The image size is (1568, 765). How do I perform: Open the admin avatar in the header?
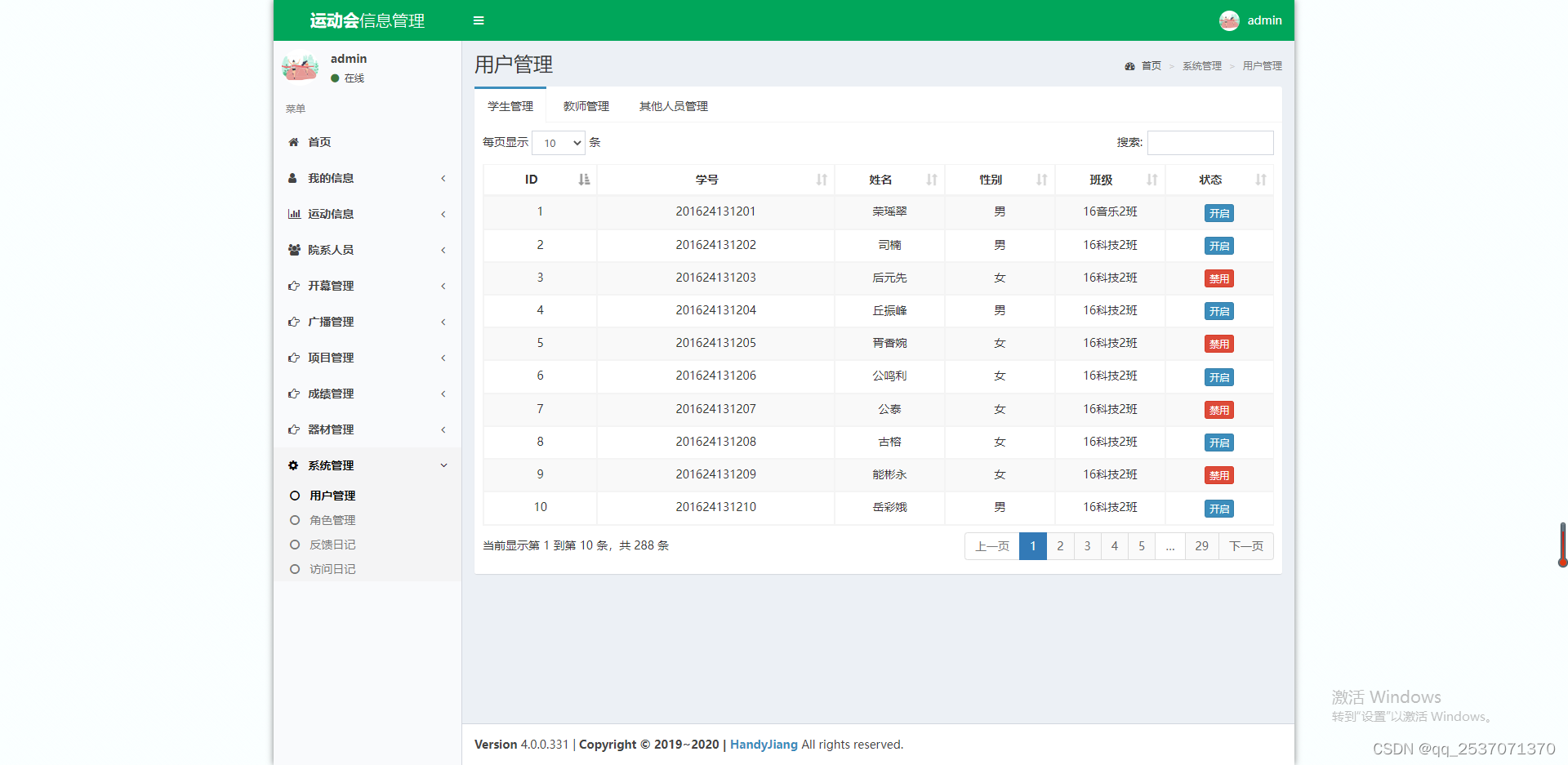click(1229, 20)
